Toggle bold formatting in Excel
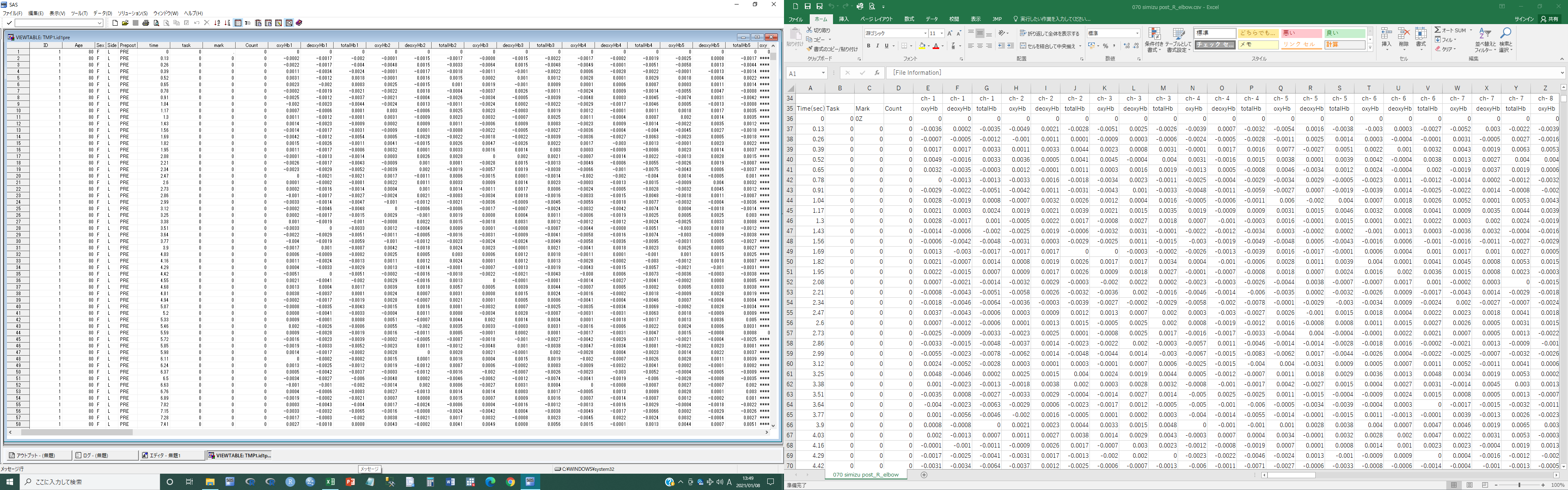This screenshot has width=1568, height=490. [868, 46]
